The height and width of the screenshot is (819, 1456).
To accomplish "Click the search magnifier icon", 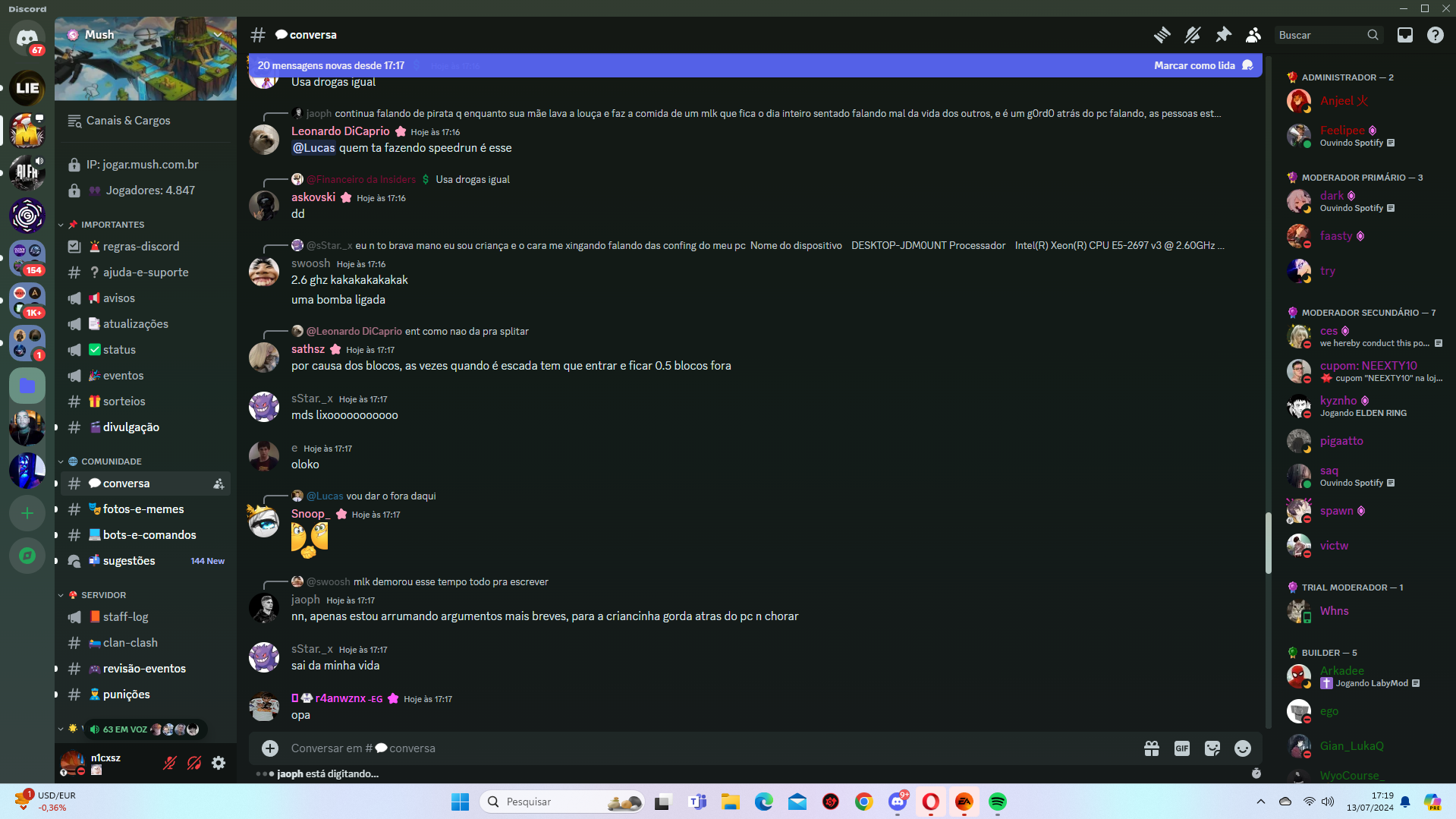I will (1373, 35).
